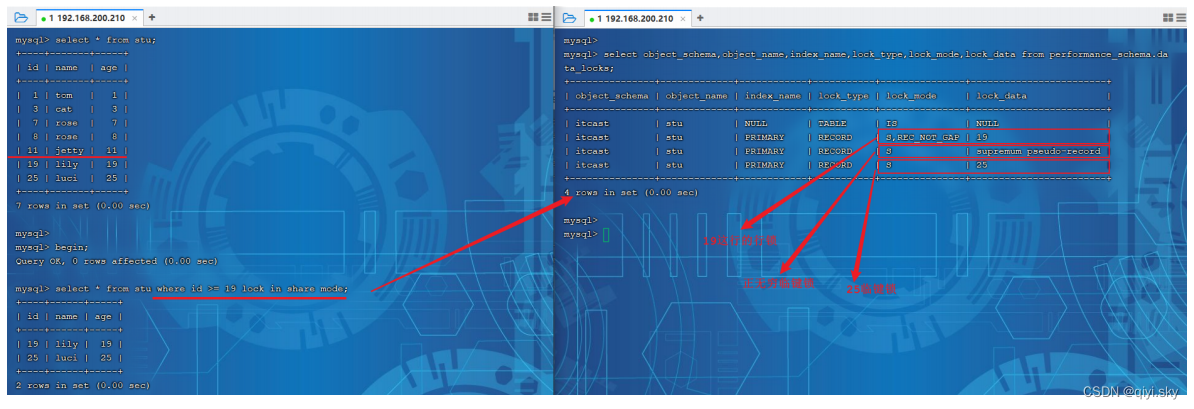Viewport: 1194px width, 409px height.
Task: Select 'rose' in the id 7 row
Action: tap(66, 123)
